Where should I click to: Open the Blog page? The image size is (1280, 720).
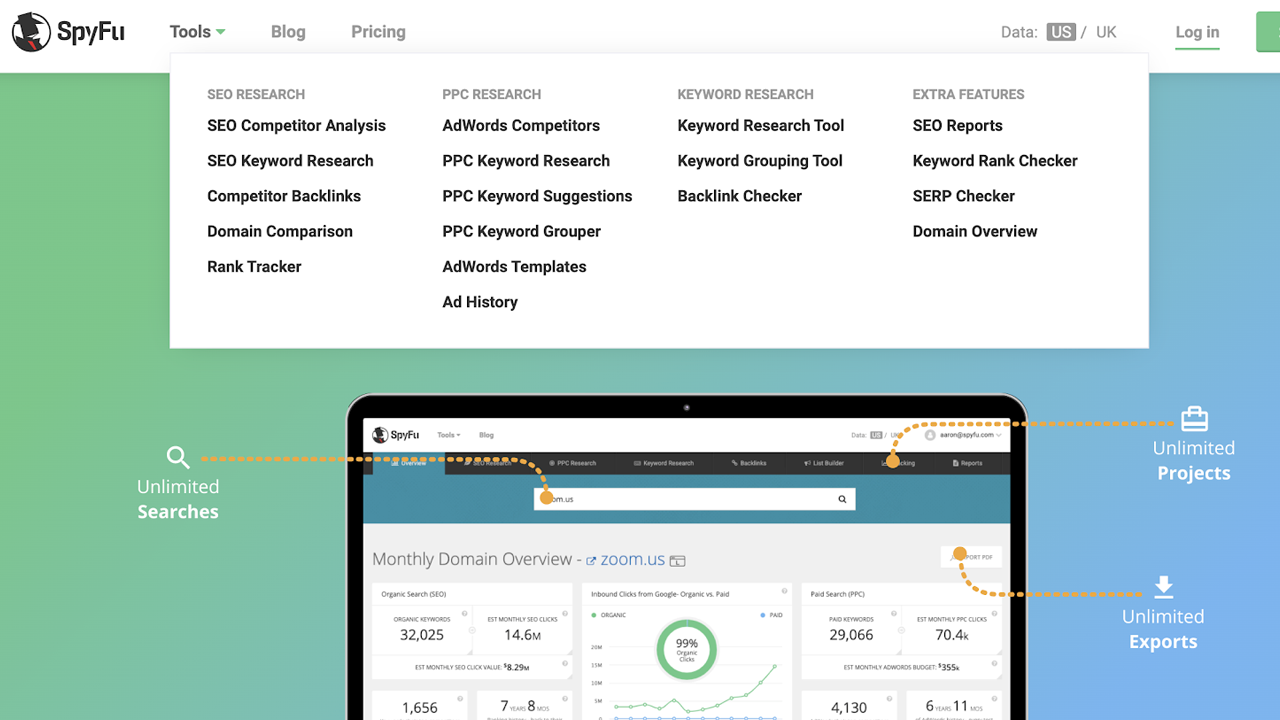coord(288,32)
